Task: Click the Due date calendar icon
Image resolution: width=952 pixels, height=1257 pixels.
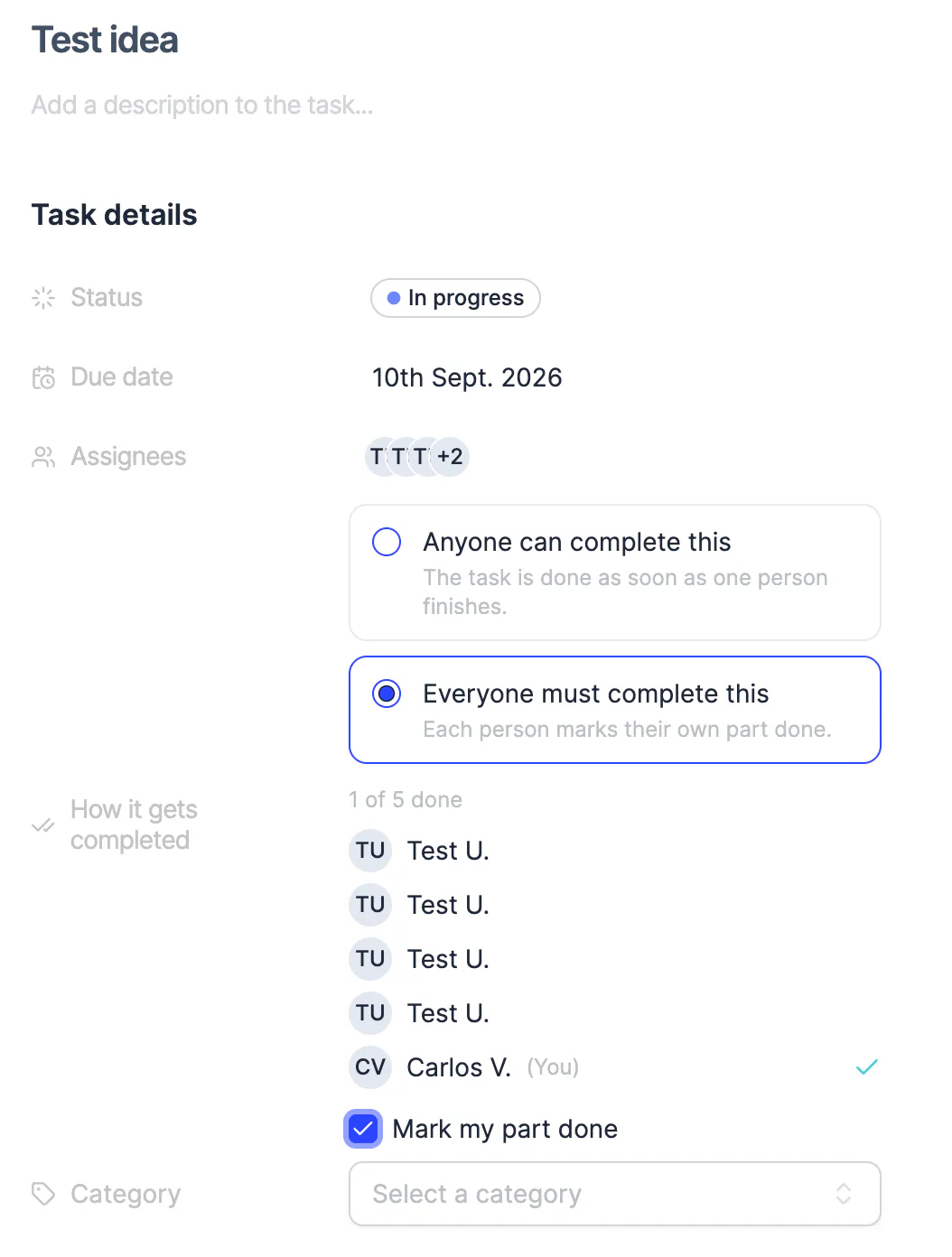Action: click(43, 377)
